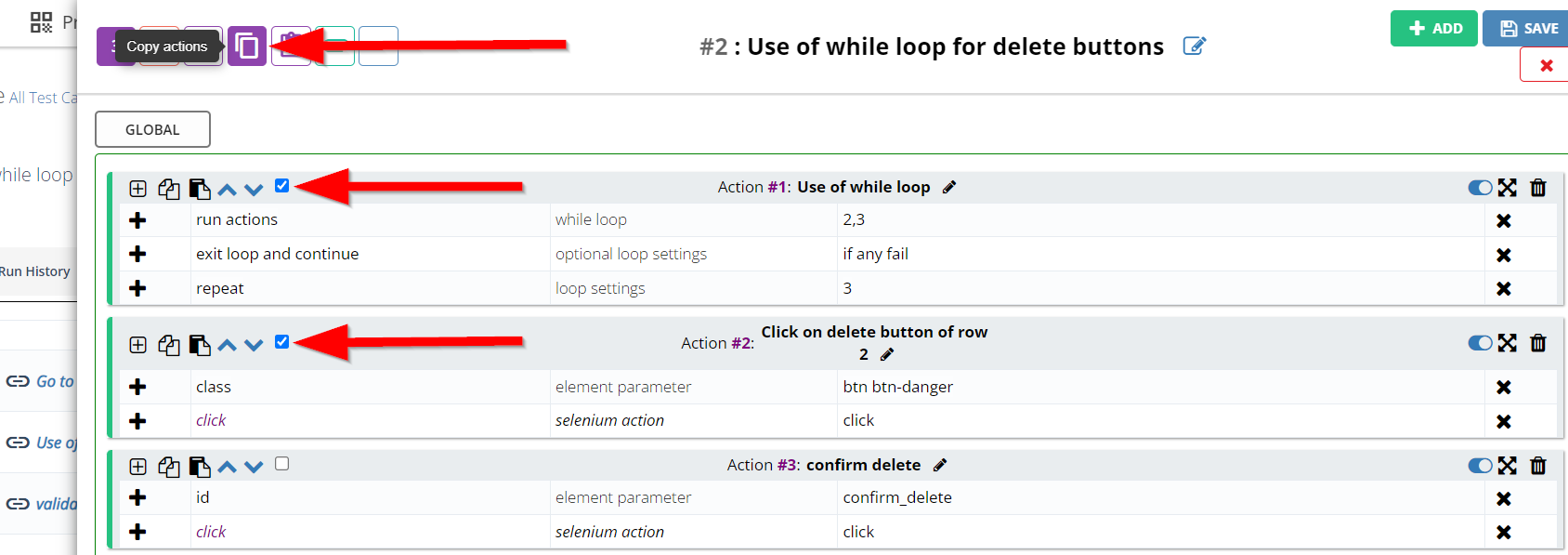
Task: Add a row below 'run actions' with plus
Action: click(x=137, y=220)
